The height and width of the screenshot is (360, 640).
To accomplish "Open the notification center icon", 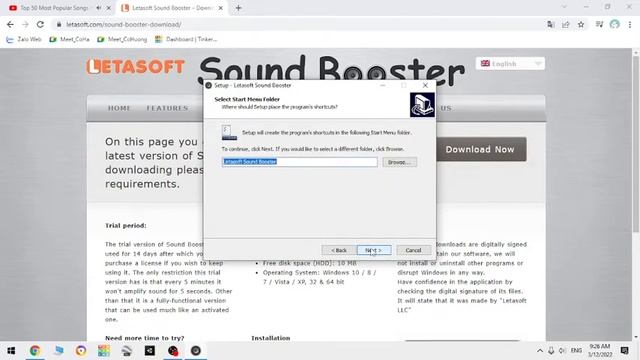I will pyautogui.click(x=624, y=351).
